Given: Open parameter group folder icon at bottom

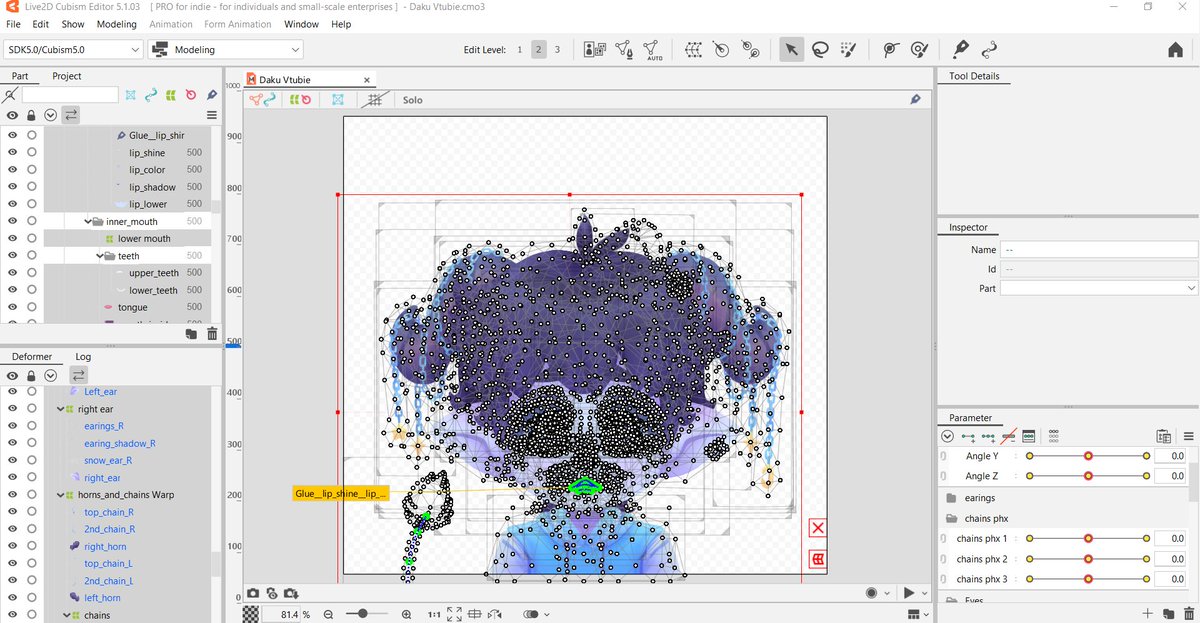Looking at the screenshot, I should [x=1168, y=613].
